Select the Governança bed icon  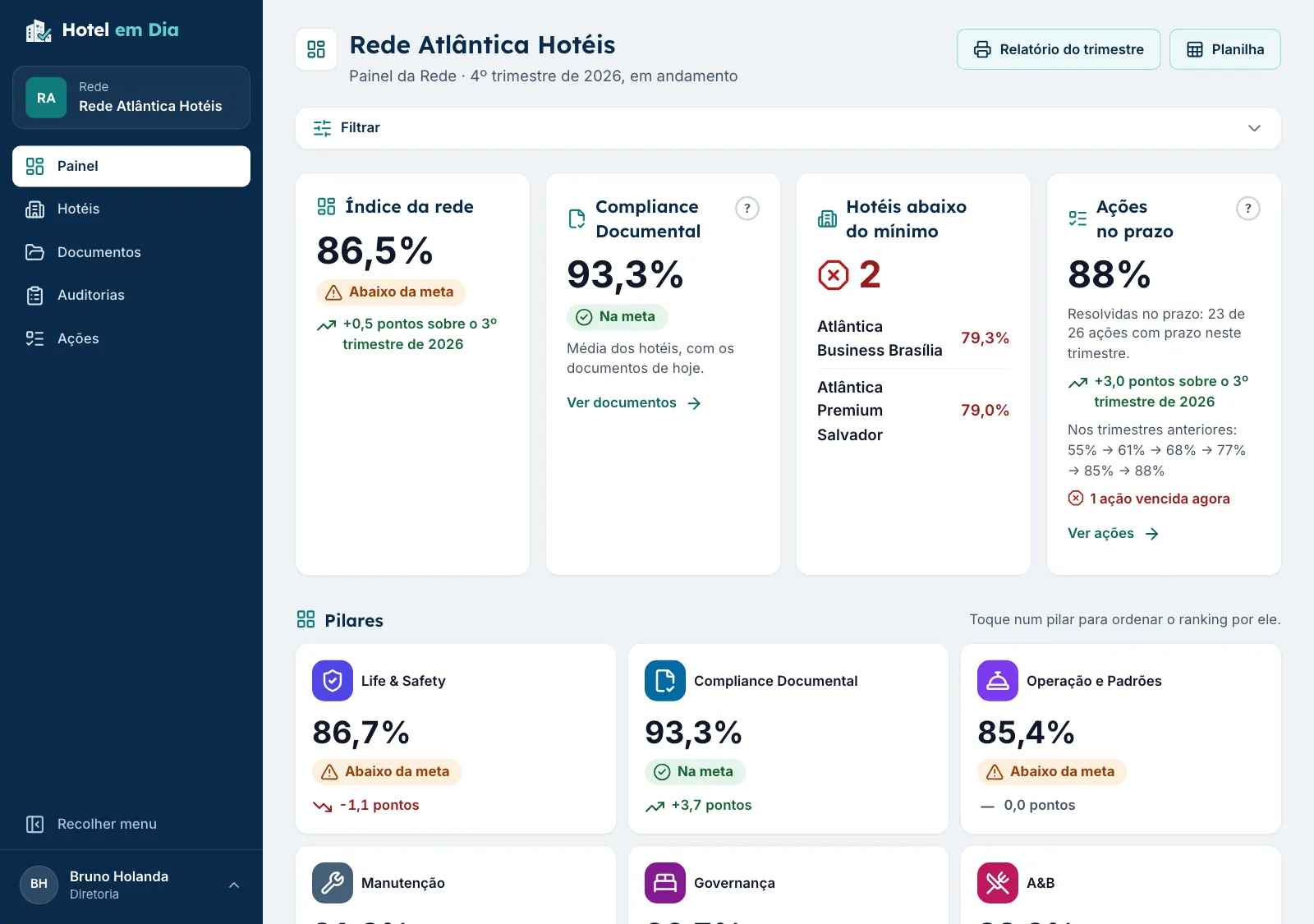(x=665, y=883)
